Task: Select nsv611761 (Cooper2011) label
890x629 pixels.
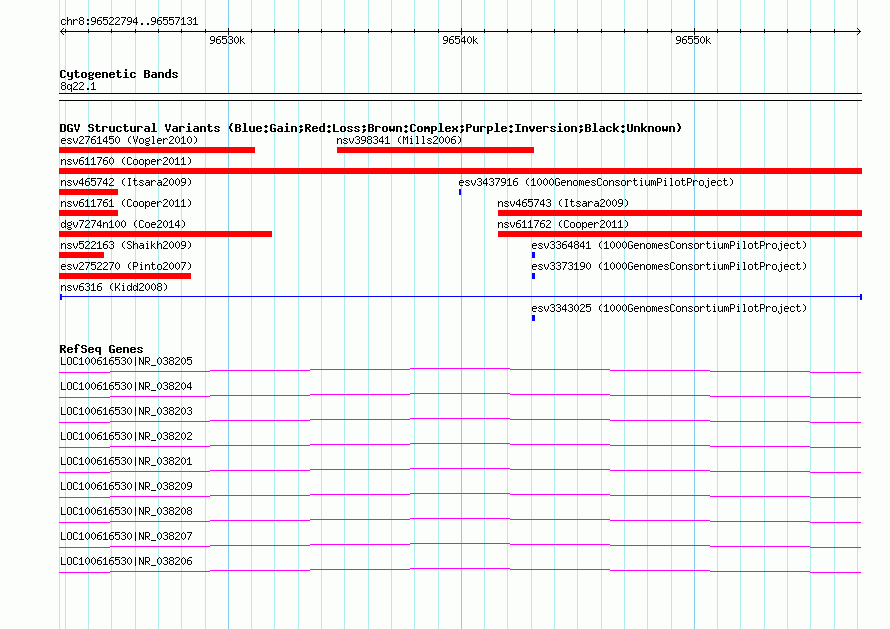Action: 126,203
